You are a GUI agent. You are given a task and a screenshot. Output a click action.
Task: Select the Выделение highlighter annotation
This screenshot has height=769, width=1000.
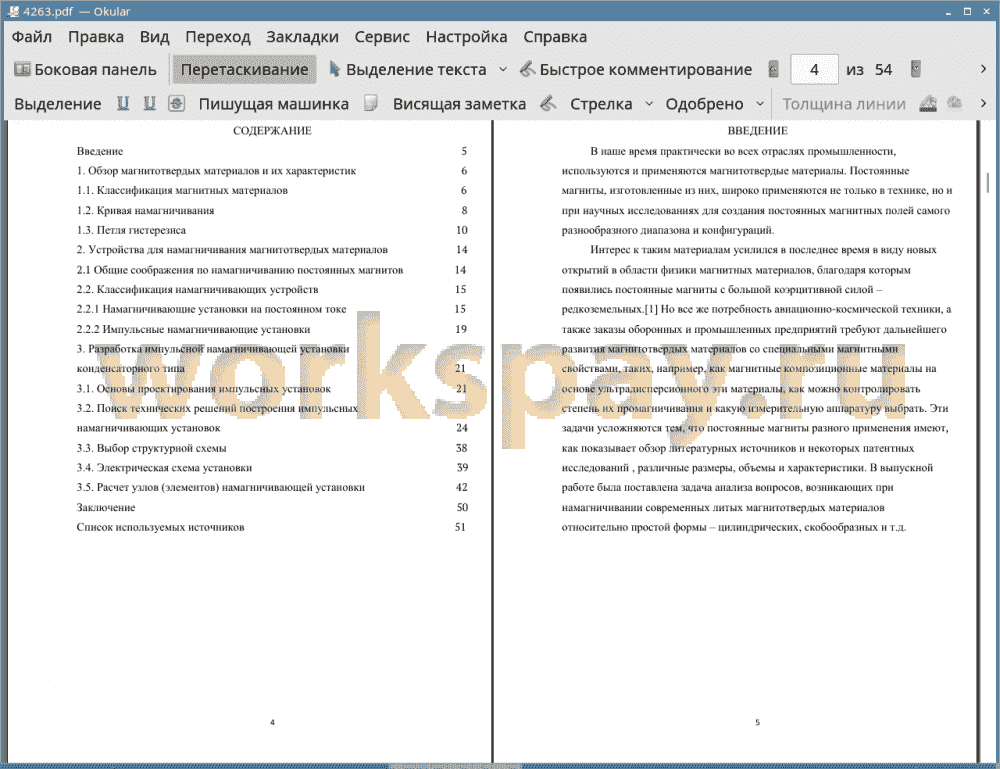click(x=57, y=104)
